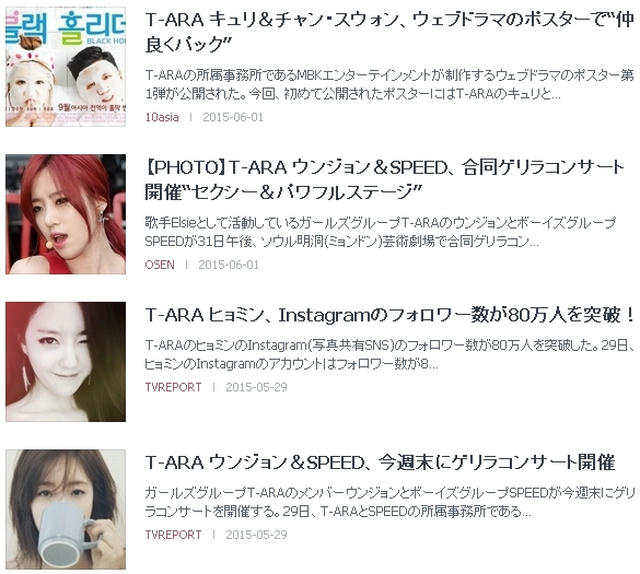This screenshot has height=574, width=640.
Task: Open the 【PHOTO】T-ARA ウンジョン＆SPEED headline
Action: pyautogui.click(x=384, y=180)
